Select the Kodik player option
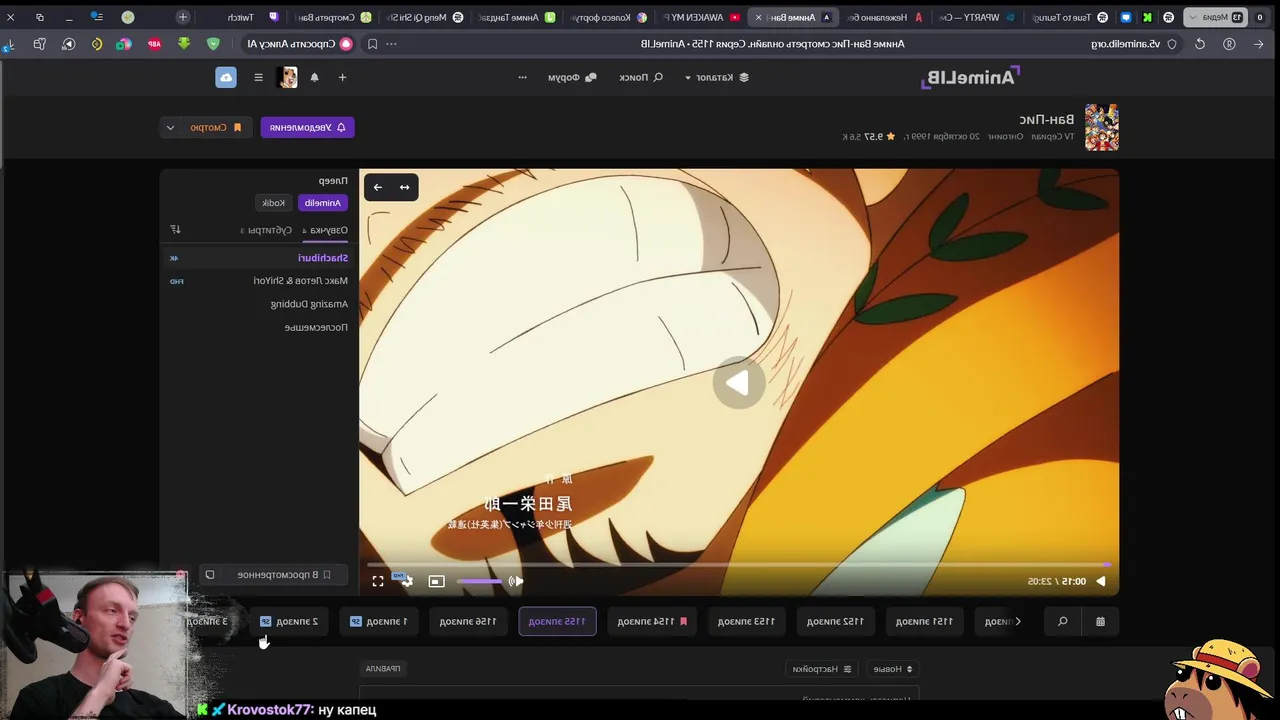Image resolution: width=1280 pixels, height=720 pixels. point(273,203)
